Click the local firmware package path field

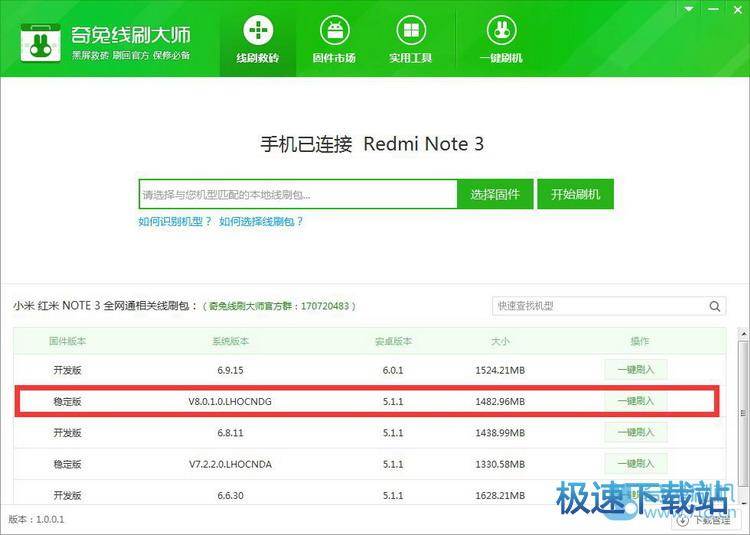[297, 195]
